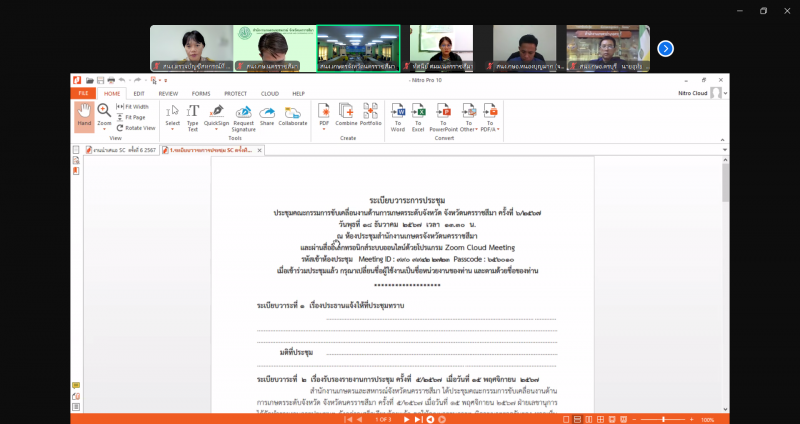Convert document To Word
Viewport: 800px width, 424px height.
[x=398, y=117]
